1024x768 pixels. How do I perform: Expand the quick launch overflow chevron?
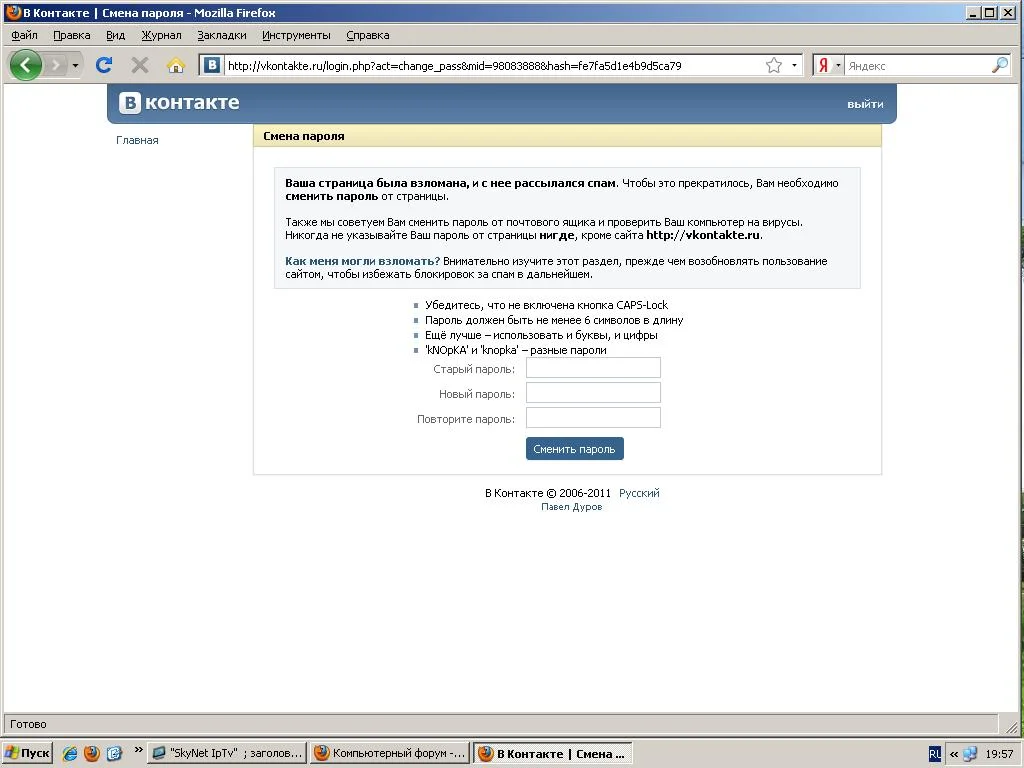click(138, 750)
